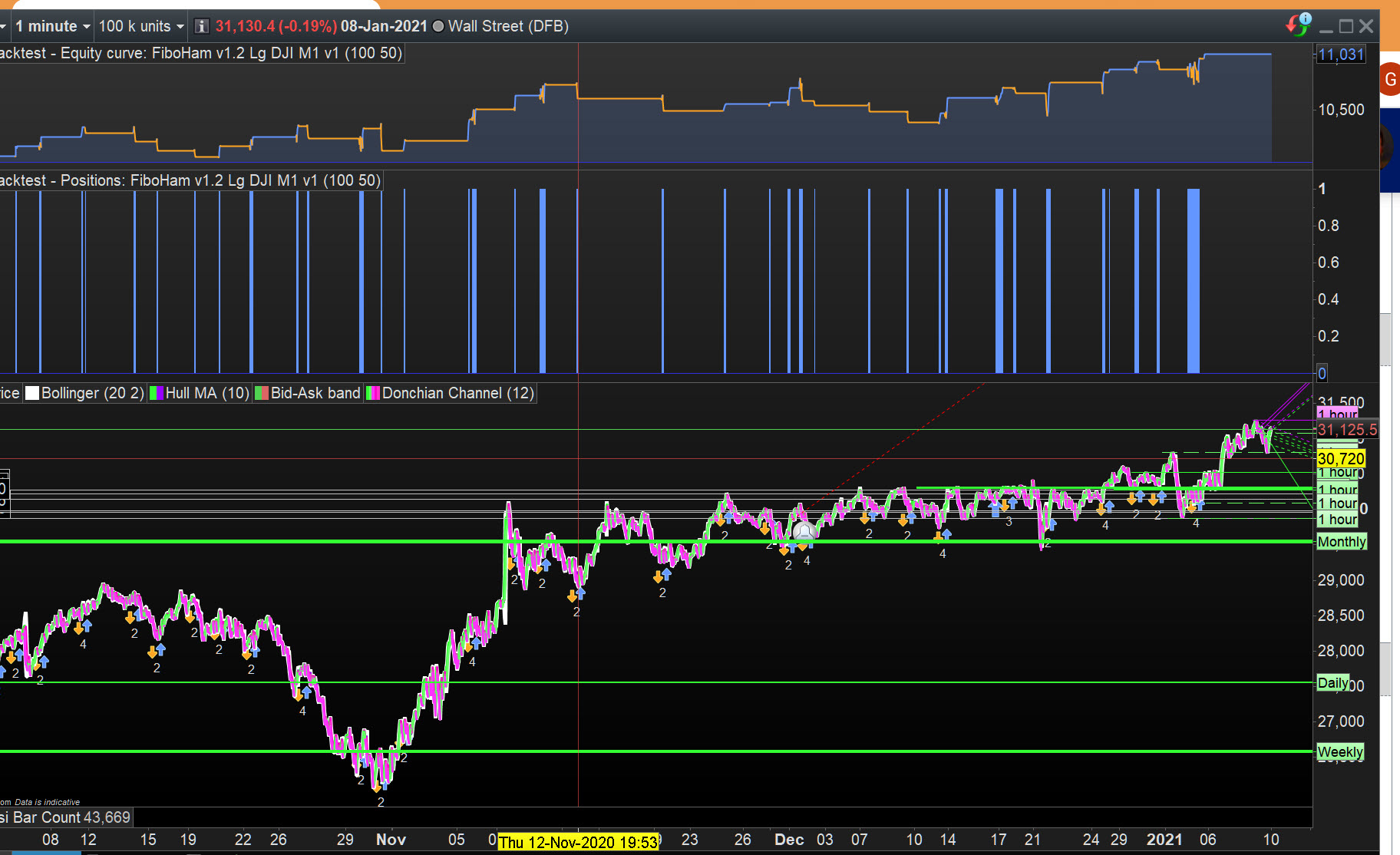Open the Bollinger (20 2) indicator label
Image resolution: width=1400 pixels, height=855 pixels.
coord(93,393)
